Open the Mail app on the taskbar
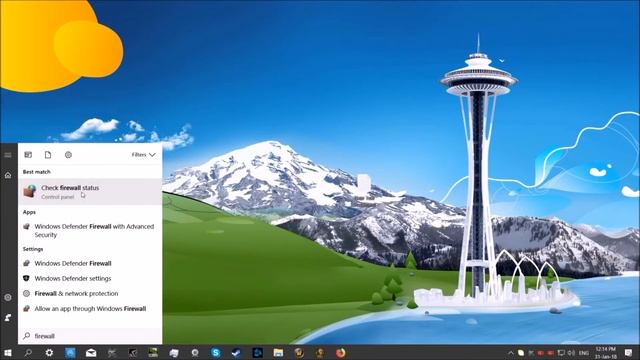This screenshot has height=360, width=640. coord(91,353)
